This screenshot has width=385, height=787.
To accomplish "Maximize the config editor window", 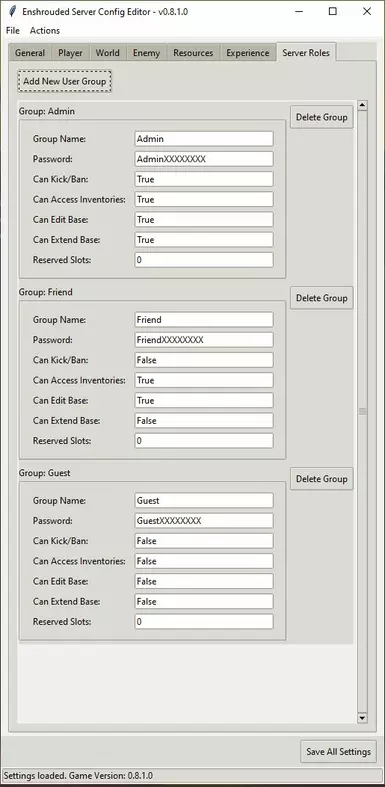I will point(333,12).
